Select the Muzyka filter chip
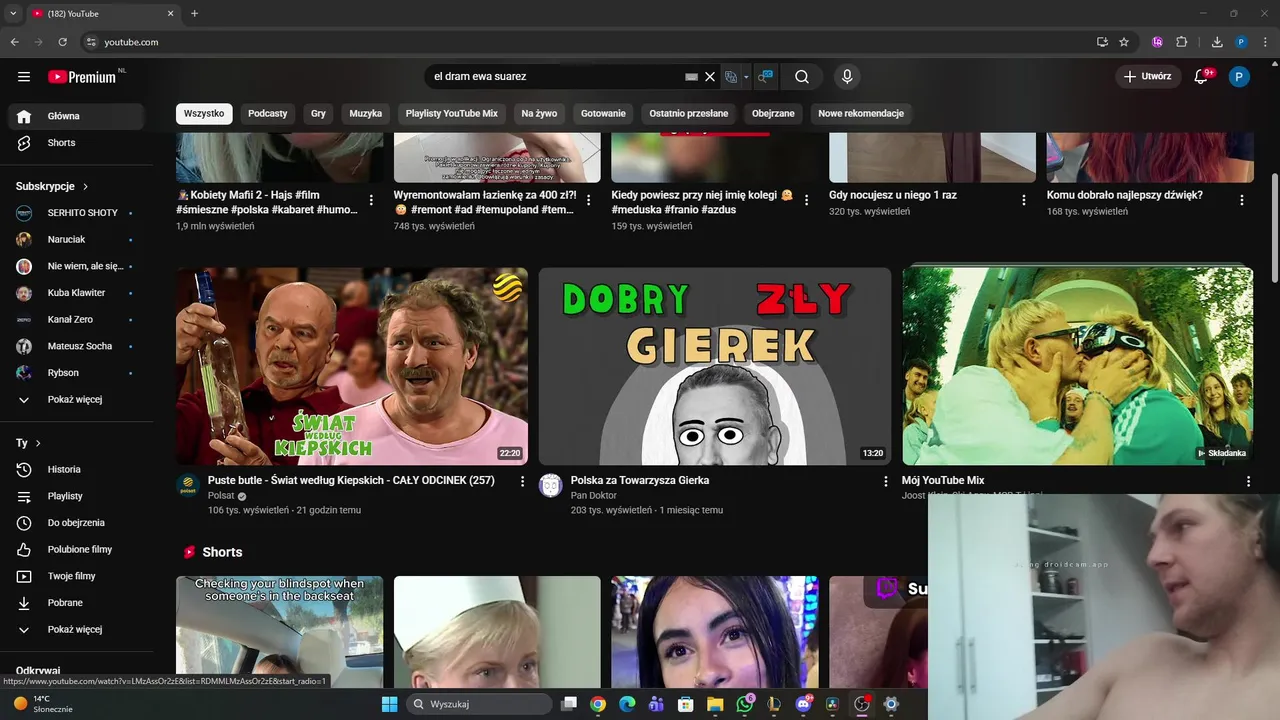1280x720 pixels. pos(366,113)
